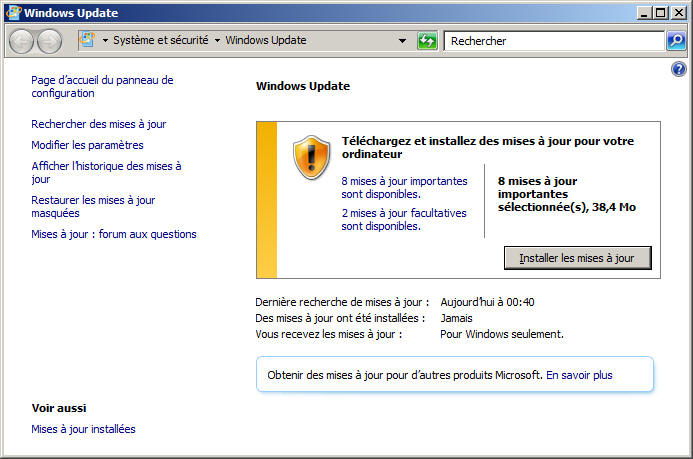Image resolution: width=693 pixels, height=459 pixels.
Task: Click the 'Jamais' installation status value
Action: pyautogui.click(x=456, y=318)
